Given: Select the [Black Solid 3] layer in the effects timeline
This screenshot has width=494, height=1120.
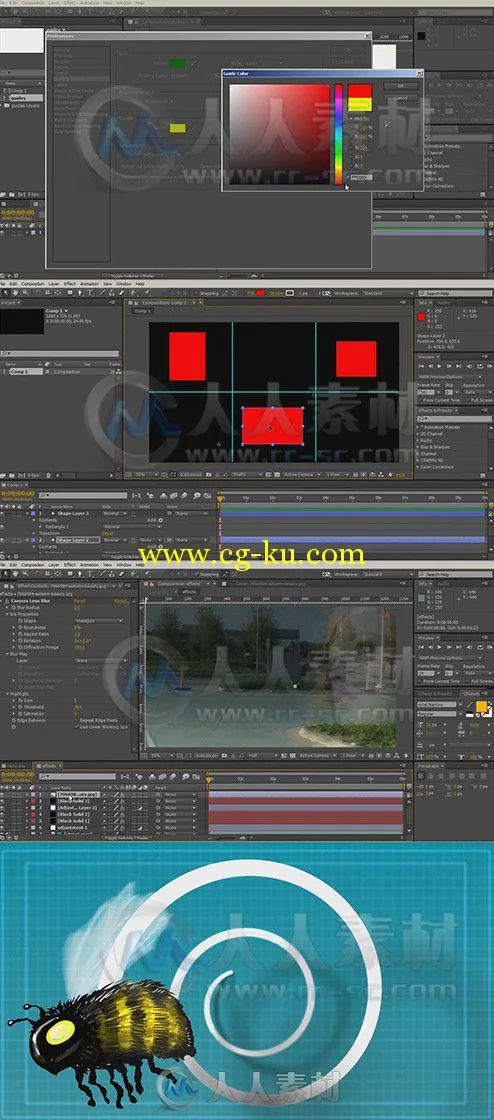Looking at the screenshot, I should [x=73, y=801].
